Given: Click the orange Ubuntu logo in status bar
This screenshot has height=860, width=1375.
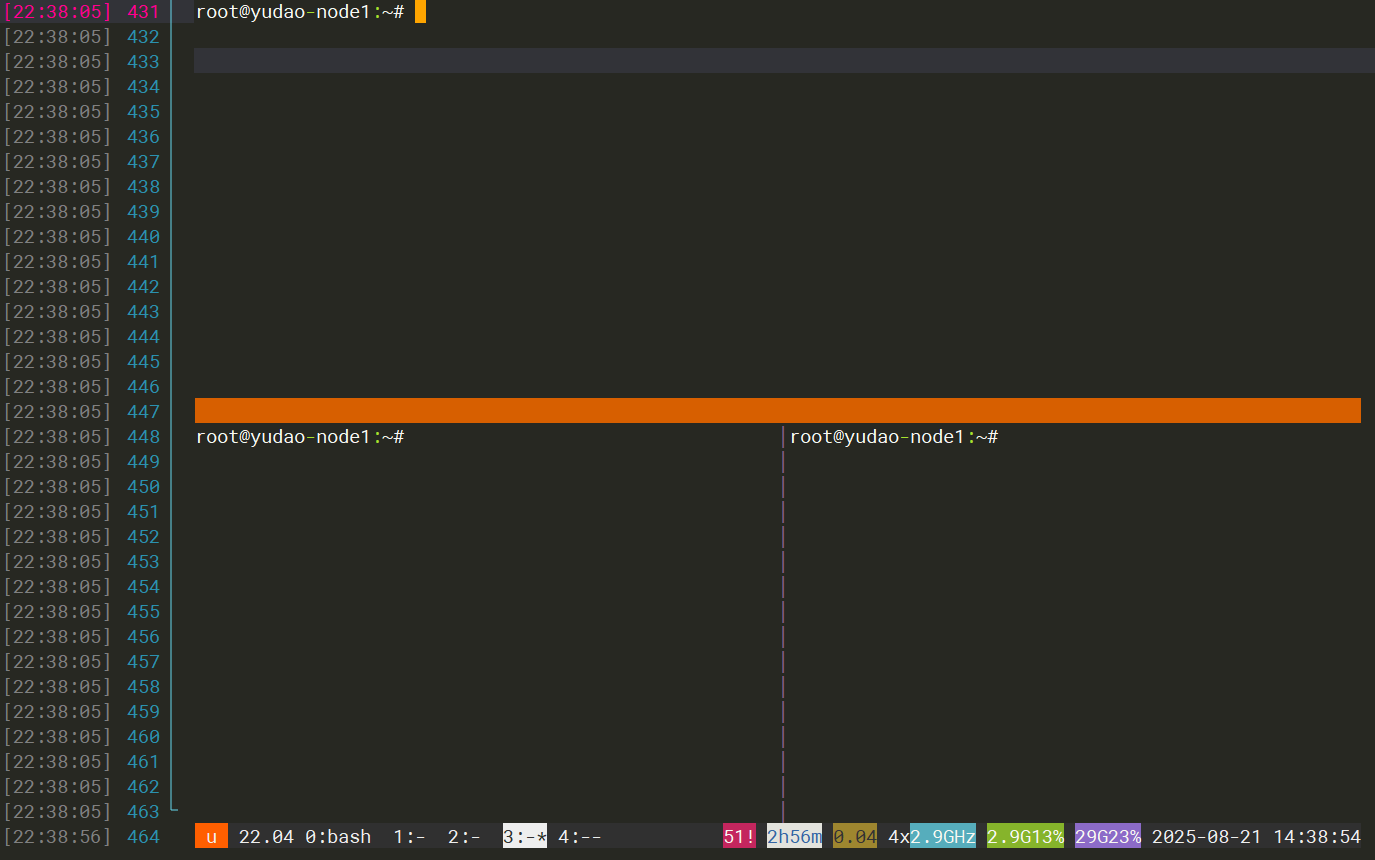Looking at the screenshot, I should click(211, 836).
